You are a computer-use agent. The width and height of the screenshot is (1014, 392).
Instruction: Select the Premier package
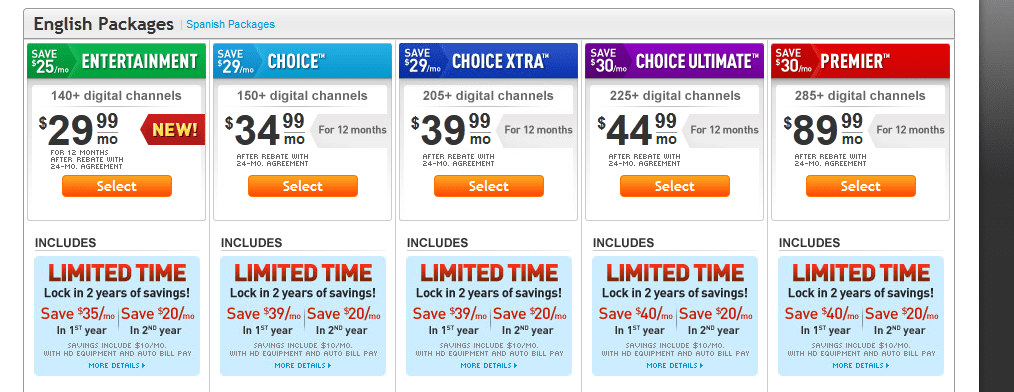pyautogui.click(x=861, y=186)
